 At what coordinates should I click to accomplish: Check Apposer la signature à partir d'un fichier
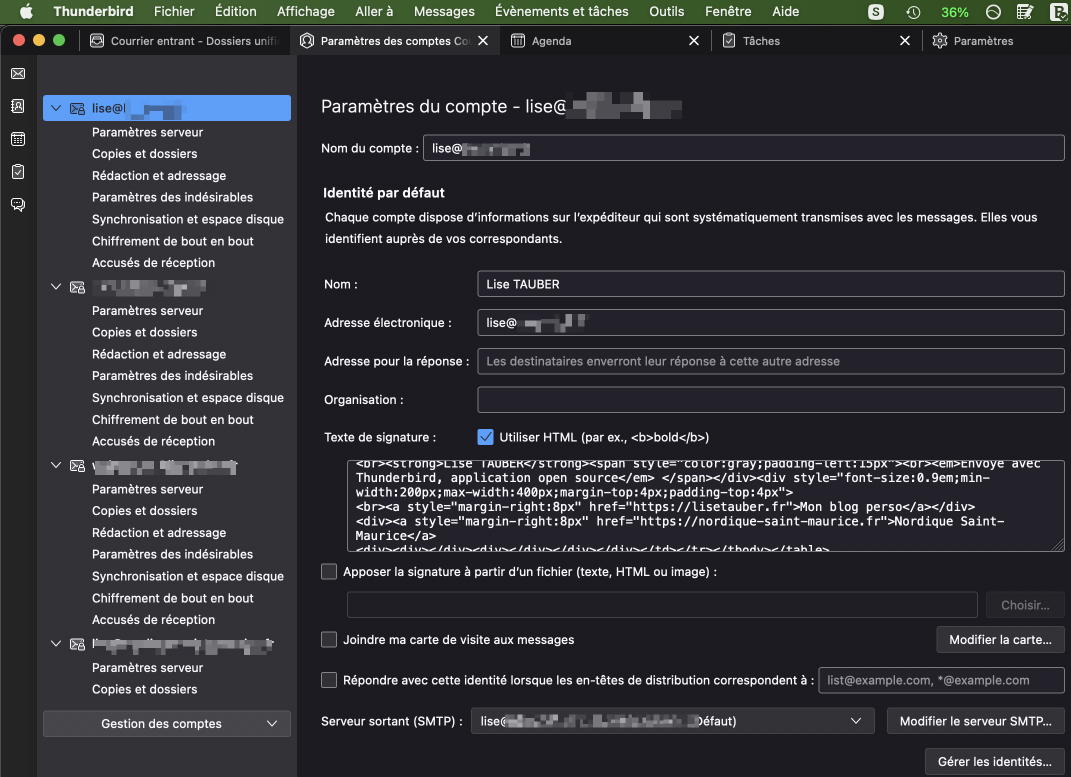click(329, 572)
